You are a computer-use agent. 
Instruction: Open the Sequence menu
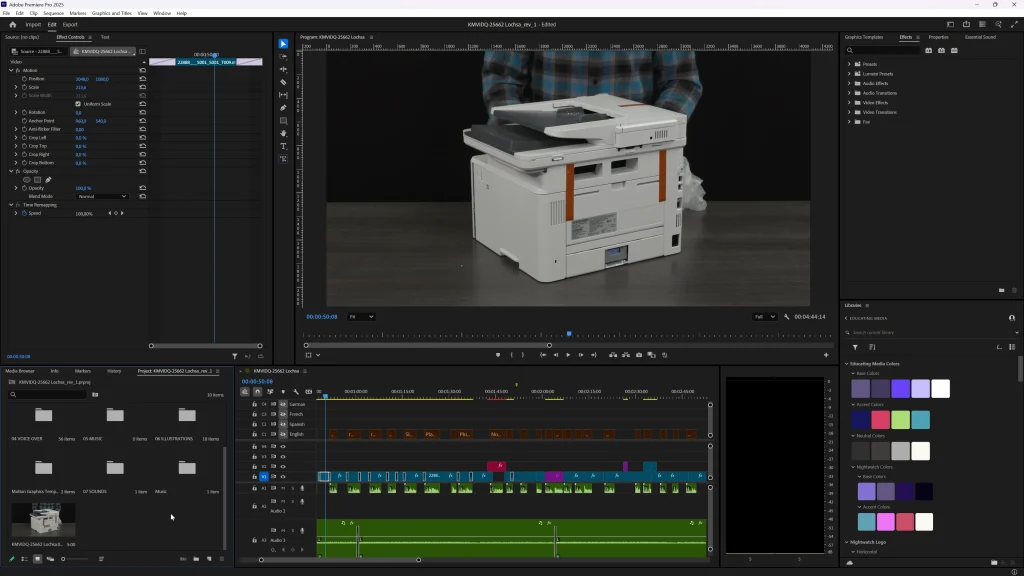pyautogui.click(x=55, y=13)
